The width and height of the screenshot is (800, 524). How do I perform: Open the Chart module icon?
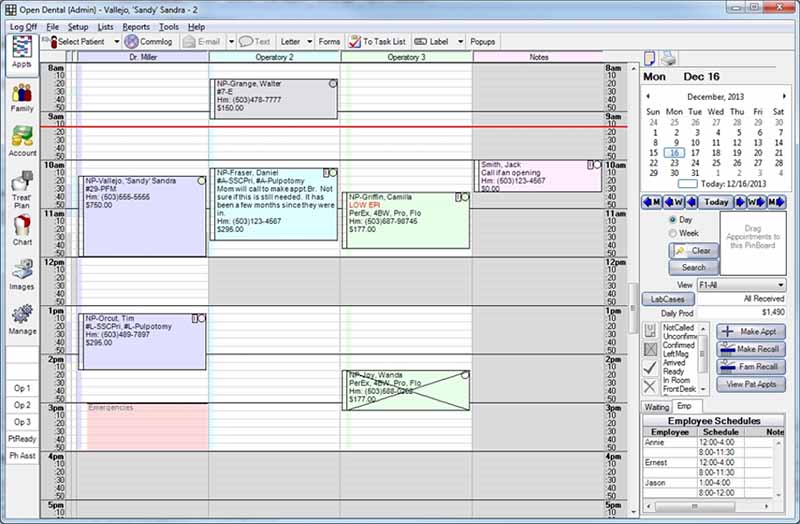(21, 230)
